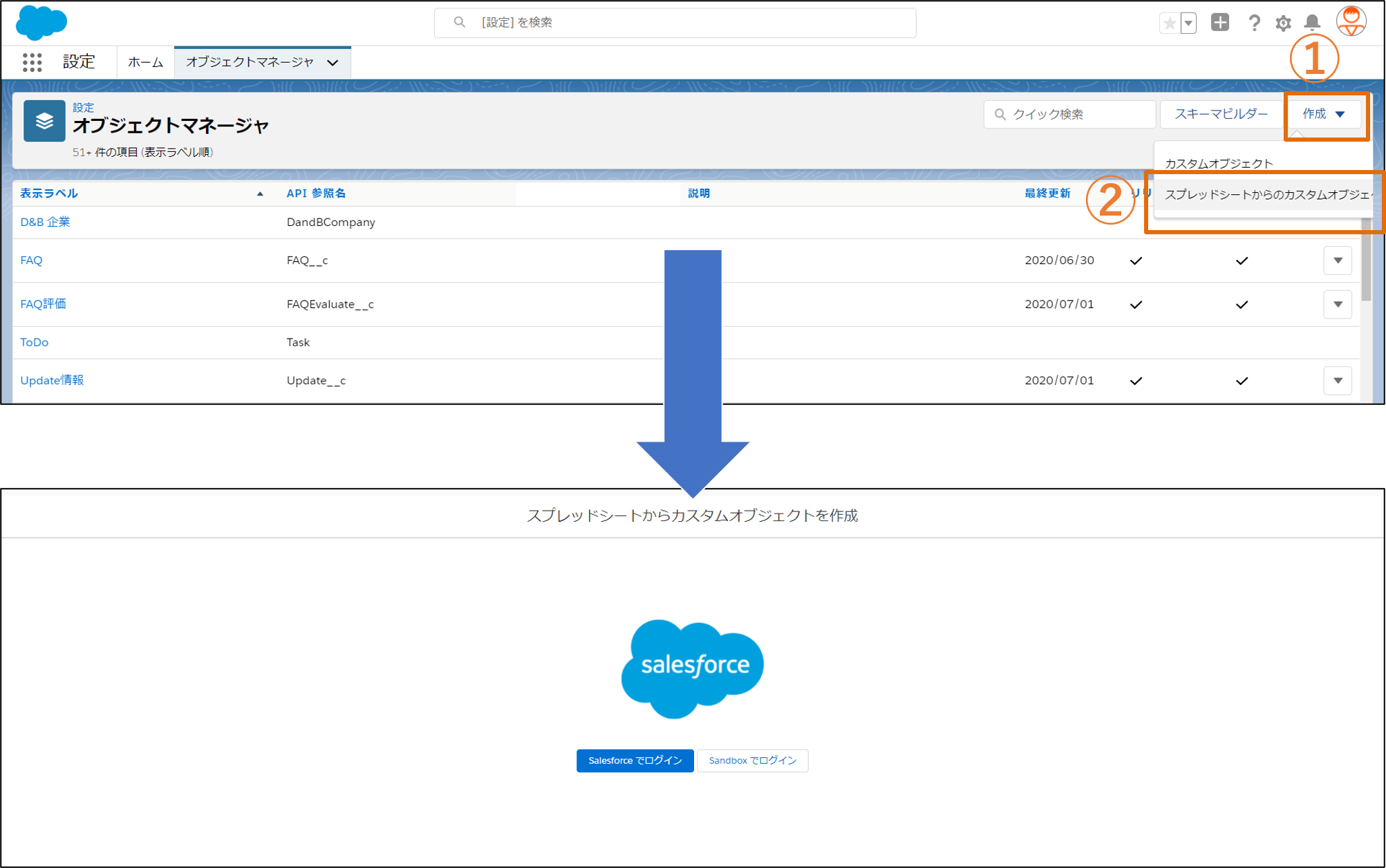Click the 2020/07/01 date in FAQ評価 row

pyautogui.click(x=1059, y=304)
